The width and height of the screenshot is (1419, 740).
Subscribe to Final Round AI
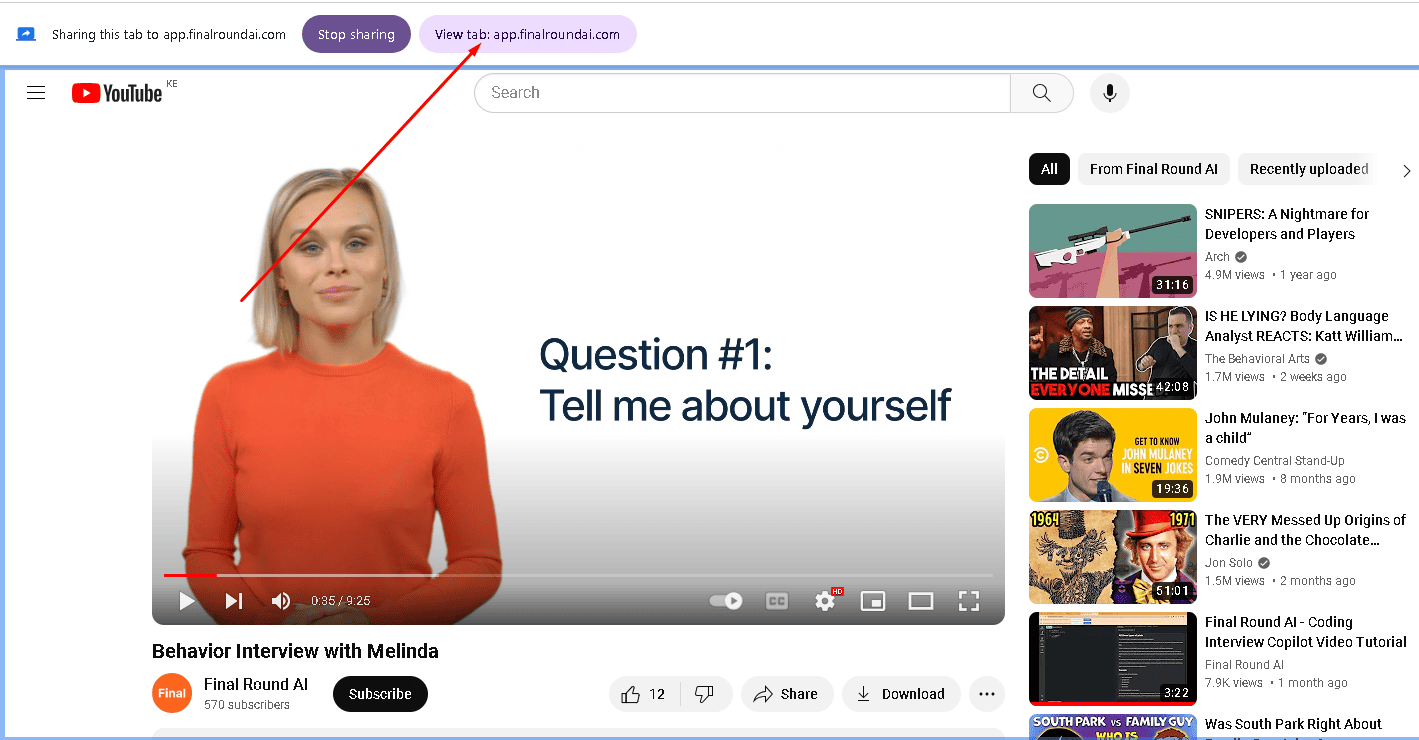coord(380,693)
